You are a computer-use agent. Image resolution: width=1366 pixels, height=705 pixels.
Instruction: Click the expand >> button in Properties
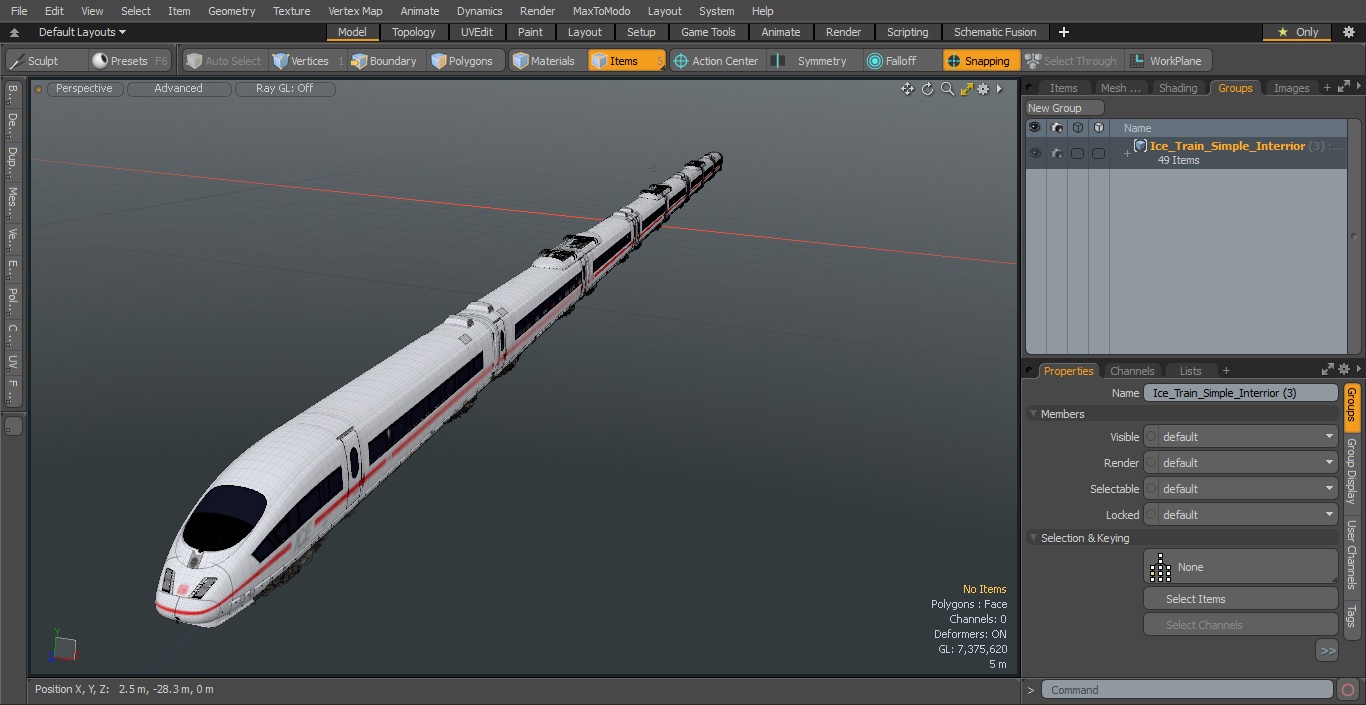(1327, 651)
